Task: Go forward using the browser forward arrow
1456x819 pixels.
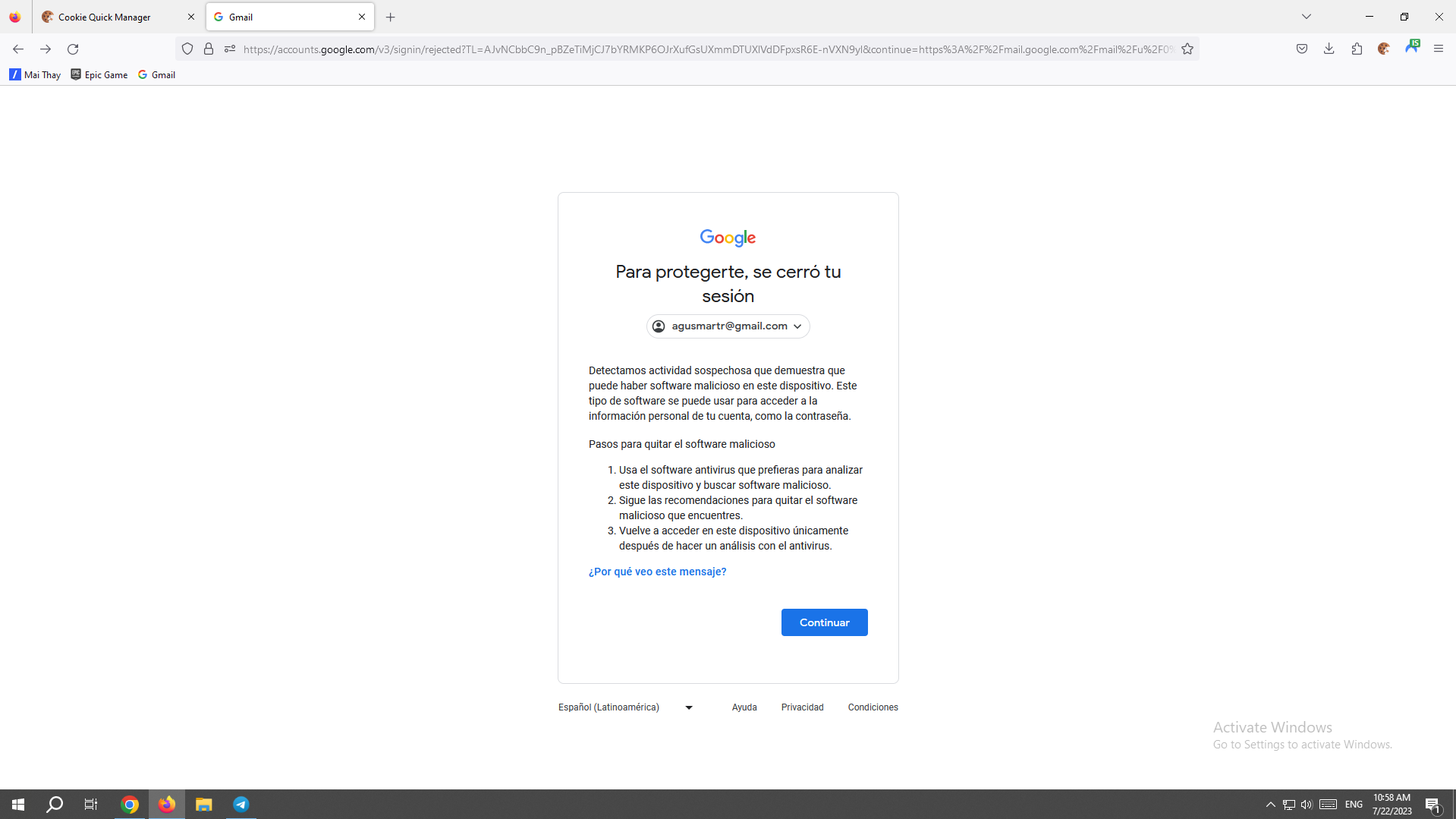Action: point(46,49)
